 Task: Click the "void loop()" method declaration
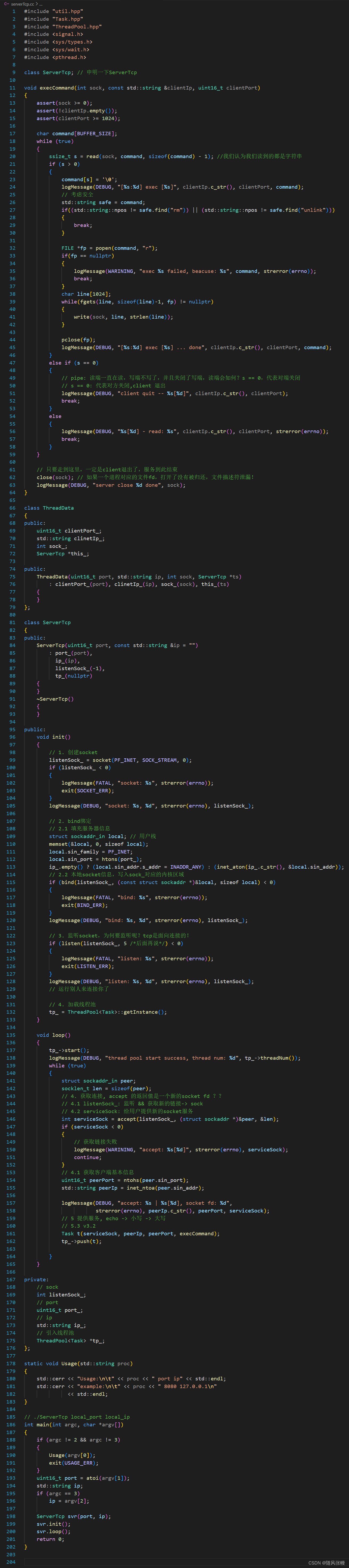click(x=53, y=1035)
